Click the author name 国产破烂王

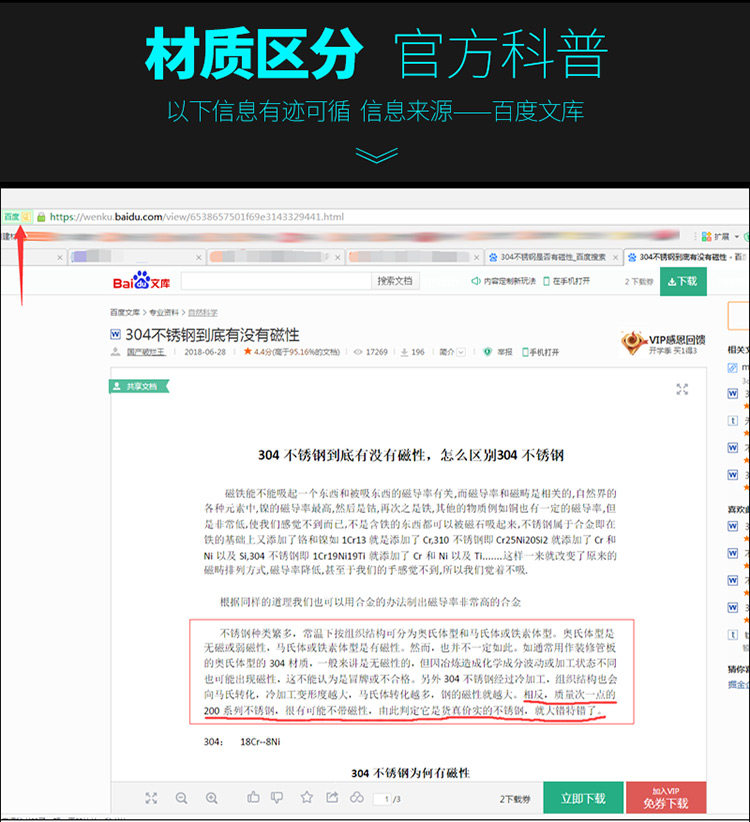click(146, 352)
